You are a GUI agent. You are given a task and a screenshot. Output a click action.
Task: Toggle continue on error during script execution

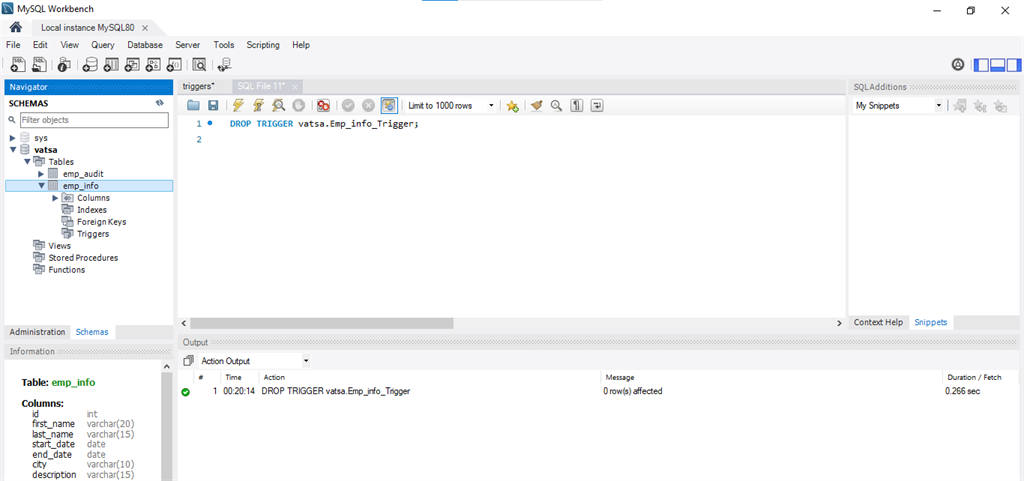[x=323, y=105]
